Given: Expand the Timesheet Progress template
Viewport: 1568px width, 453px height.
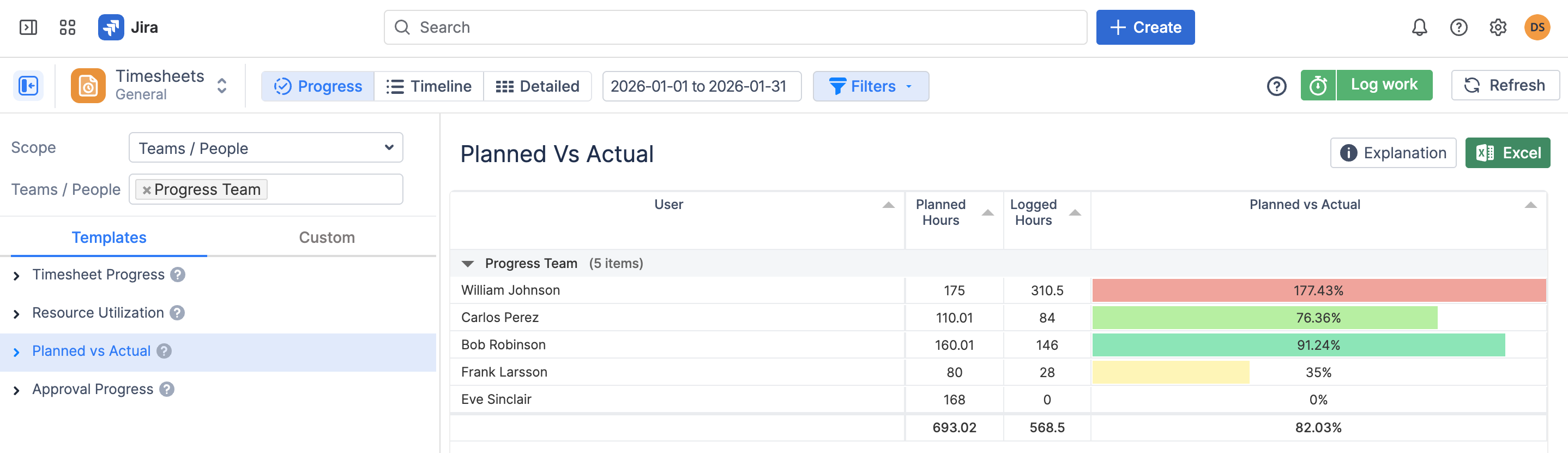Looking at the screenshot, I should 16,276.
